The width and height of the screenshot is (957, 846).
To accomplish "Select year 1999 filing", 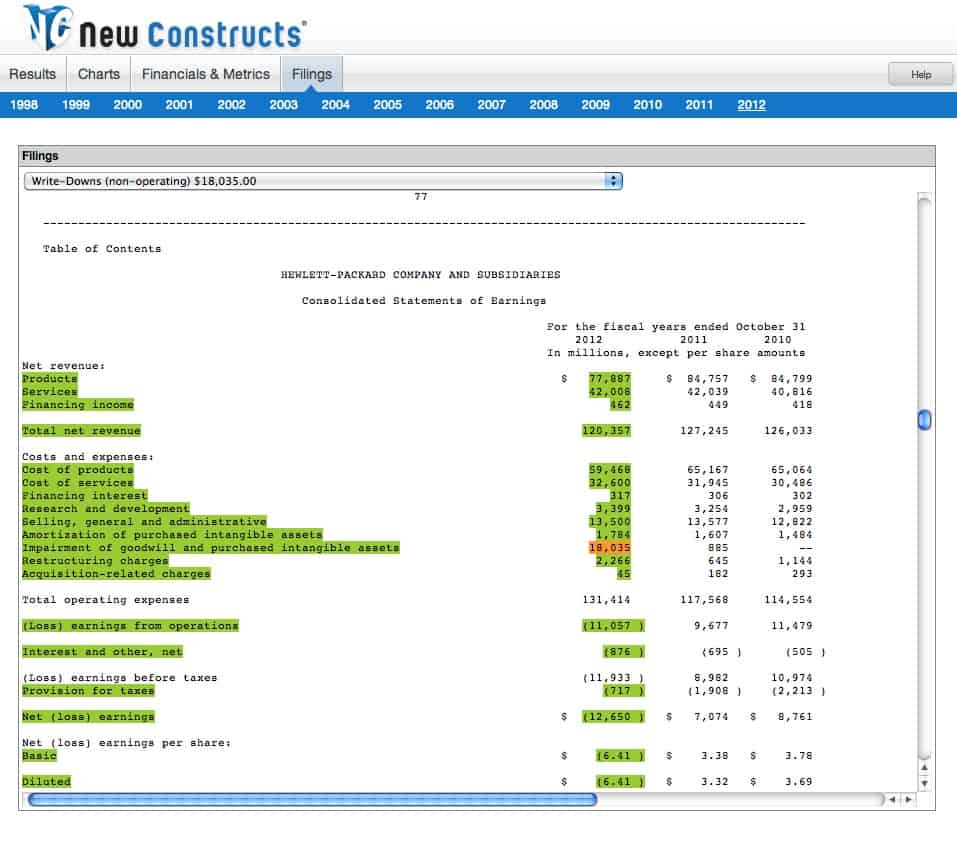I will coord(76,105).
